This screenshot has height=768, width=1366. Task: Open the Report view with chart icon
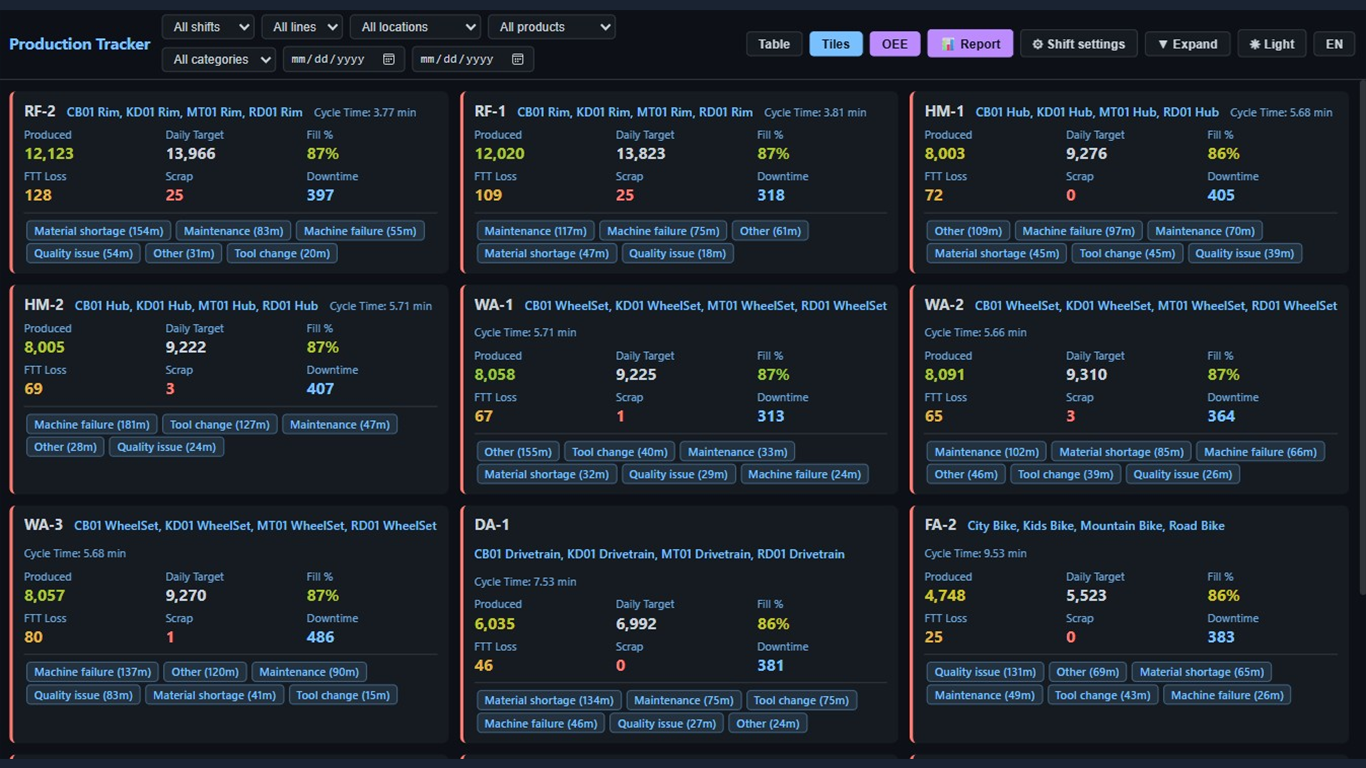click(970, 44)
